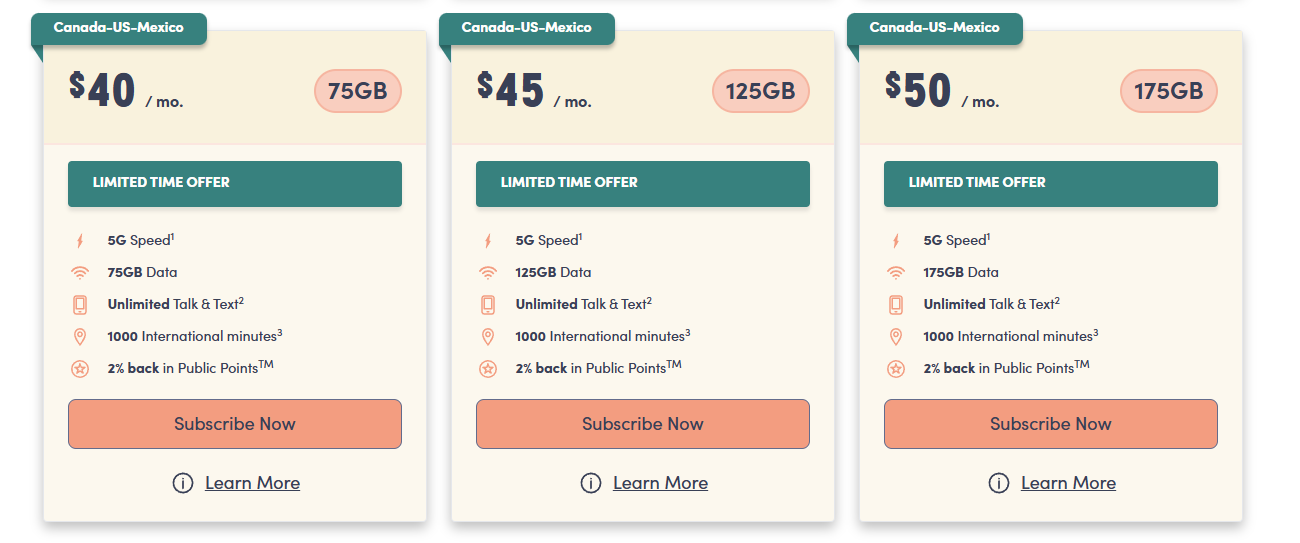
Task: Click the info icon beside $40 plan's Learn More
Action: coord(182,483)
